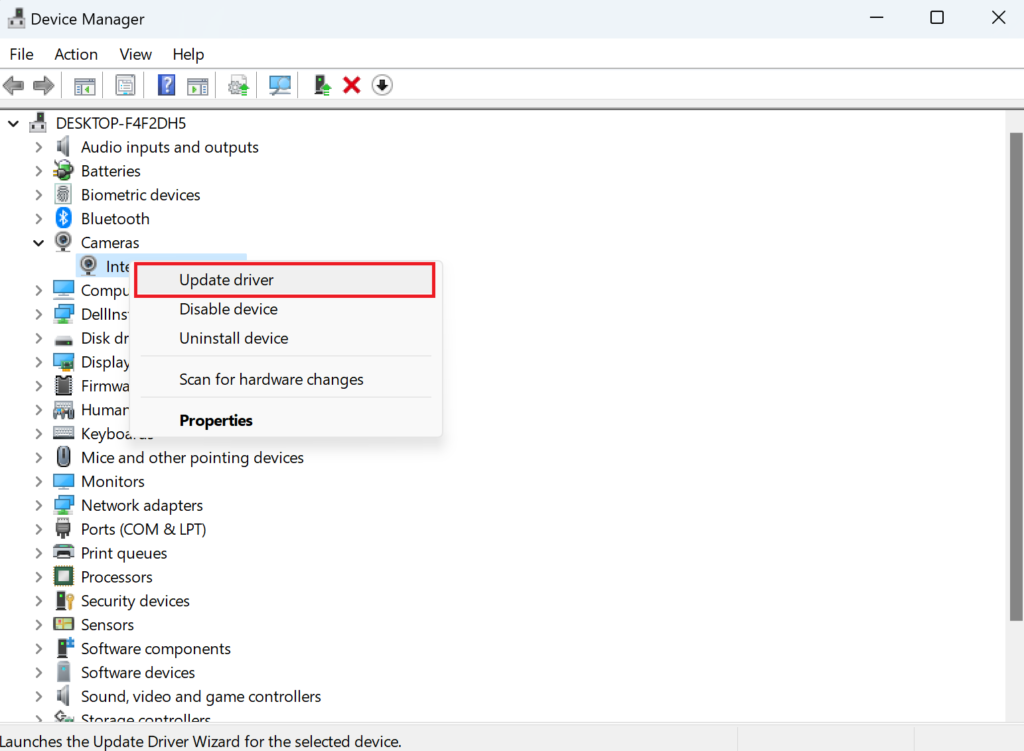Click the blue Help question mark toolbar icon
Viewport: 1024px width, 751px height.
click(x=167, y=86)
